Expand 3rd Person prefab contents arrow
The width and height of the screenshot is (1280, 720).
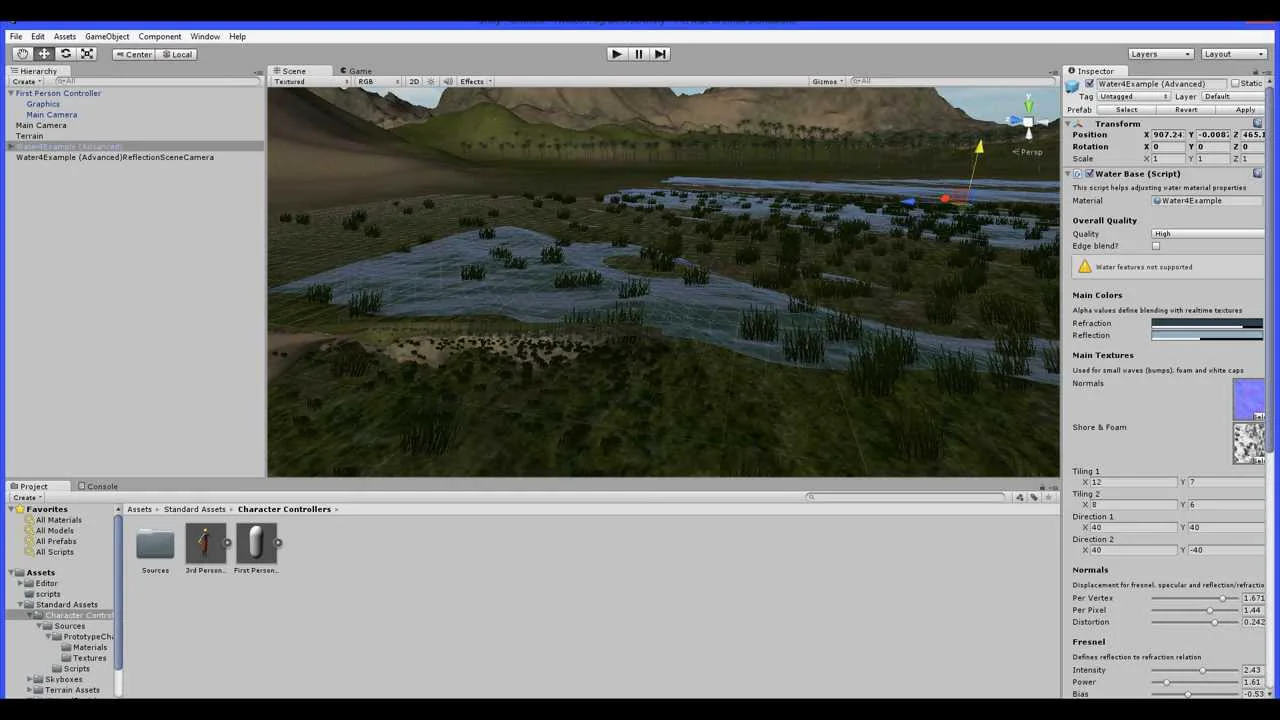click(228, 544)
